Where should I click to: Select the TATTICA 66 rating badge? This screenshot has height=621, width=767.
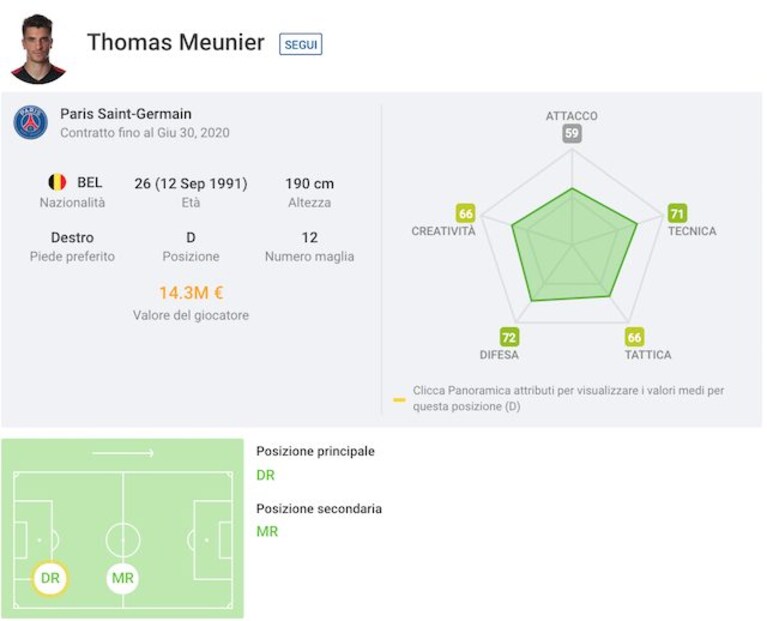(634, 337)
